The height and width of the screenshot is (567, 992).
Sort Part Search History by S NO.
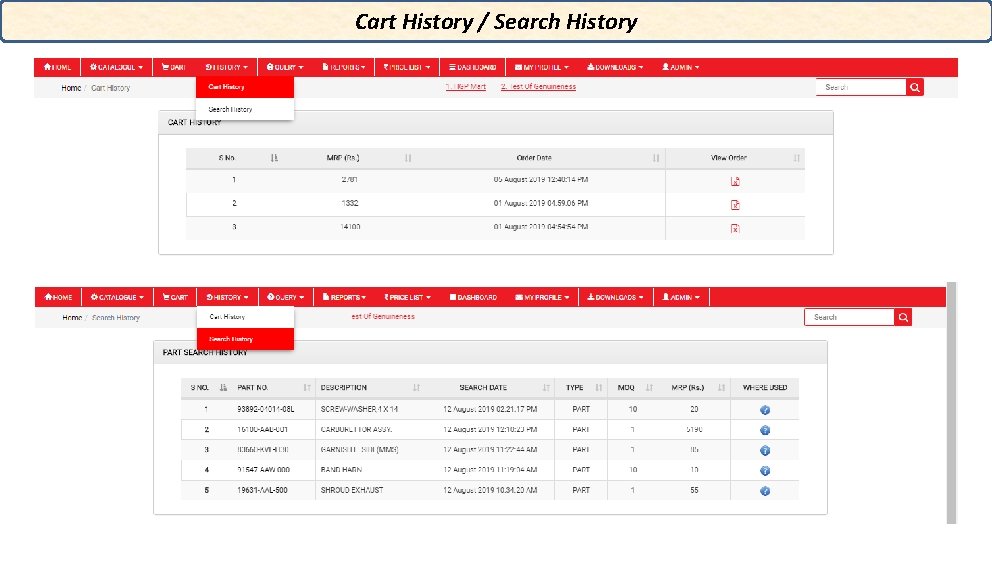[x=223, y=388]
